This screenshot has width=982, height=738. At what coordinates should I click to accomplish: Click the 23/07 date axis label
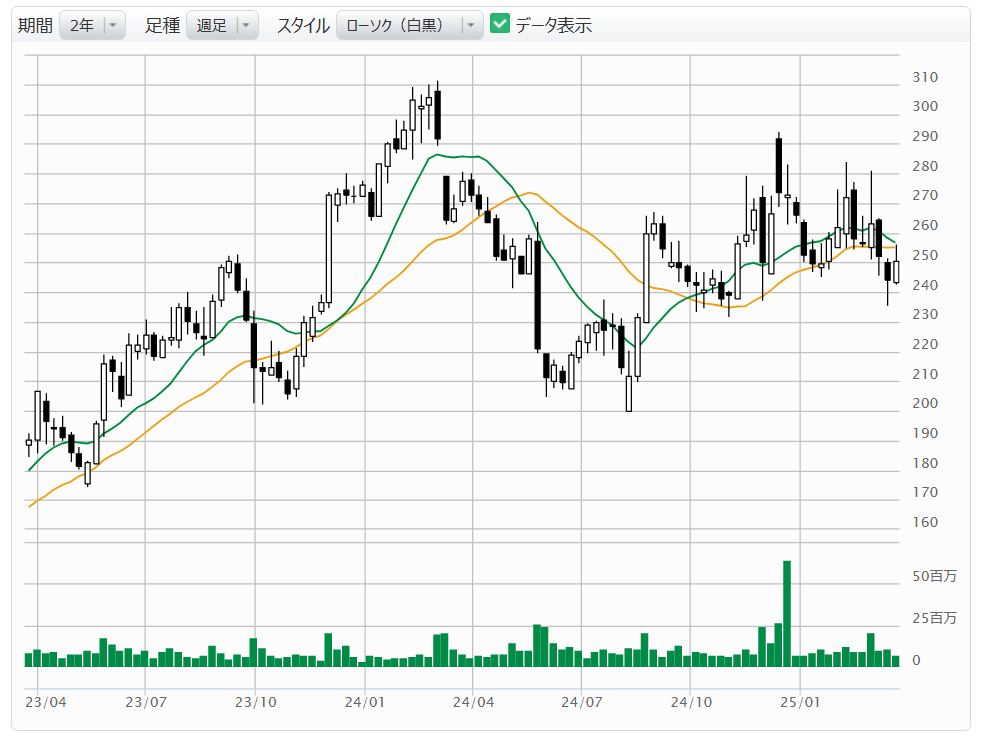click(x=146, y=702)
